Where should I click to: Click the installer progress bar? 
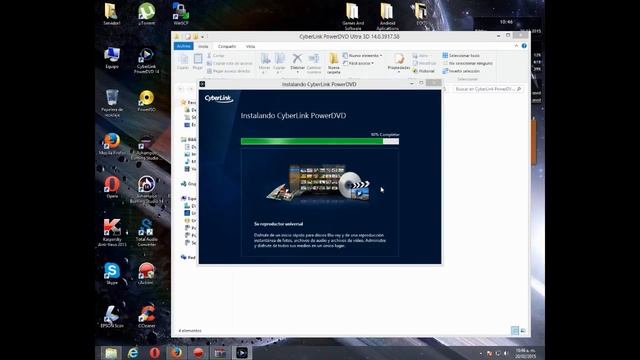[x=320, y=141]
